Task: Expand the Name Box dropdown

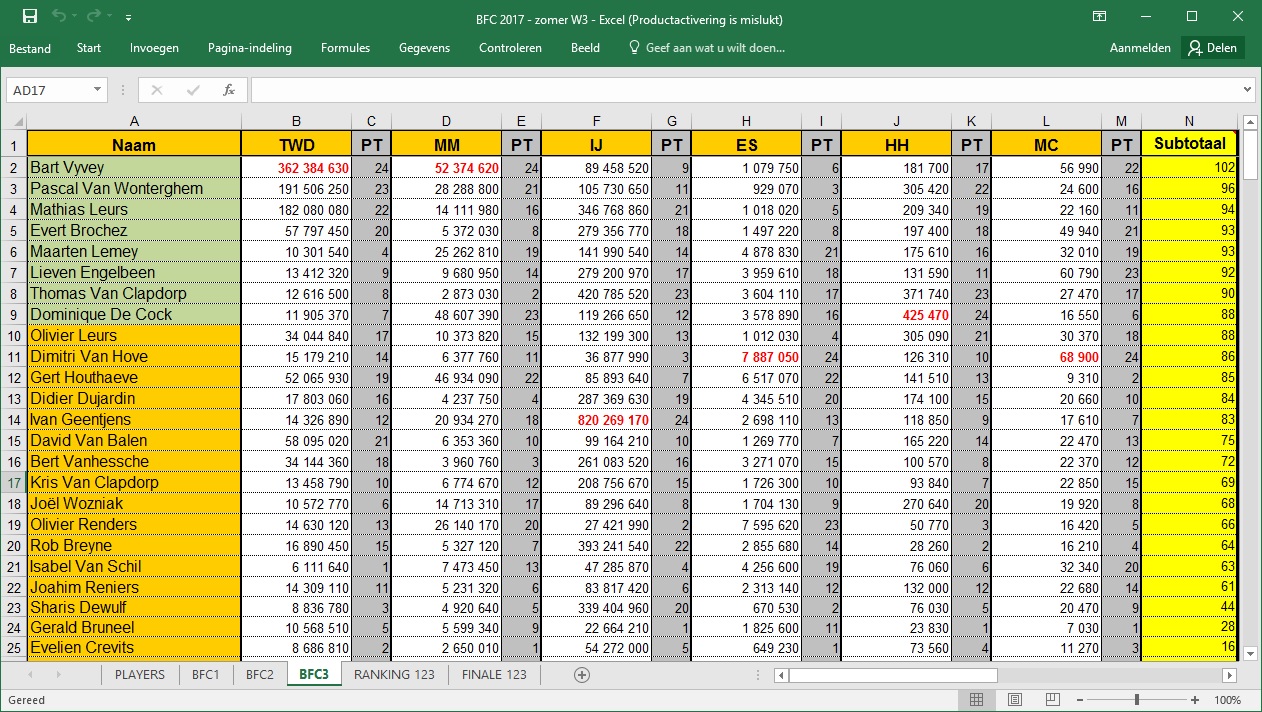Action: (x=97, y=90)
